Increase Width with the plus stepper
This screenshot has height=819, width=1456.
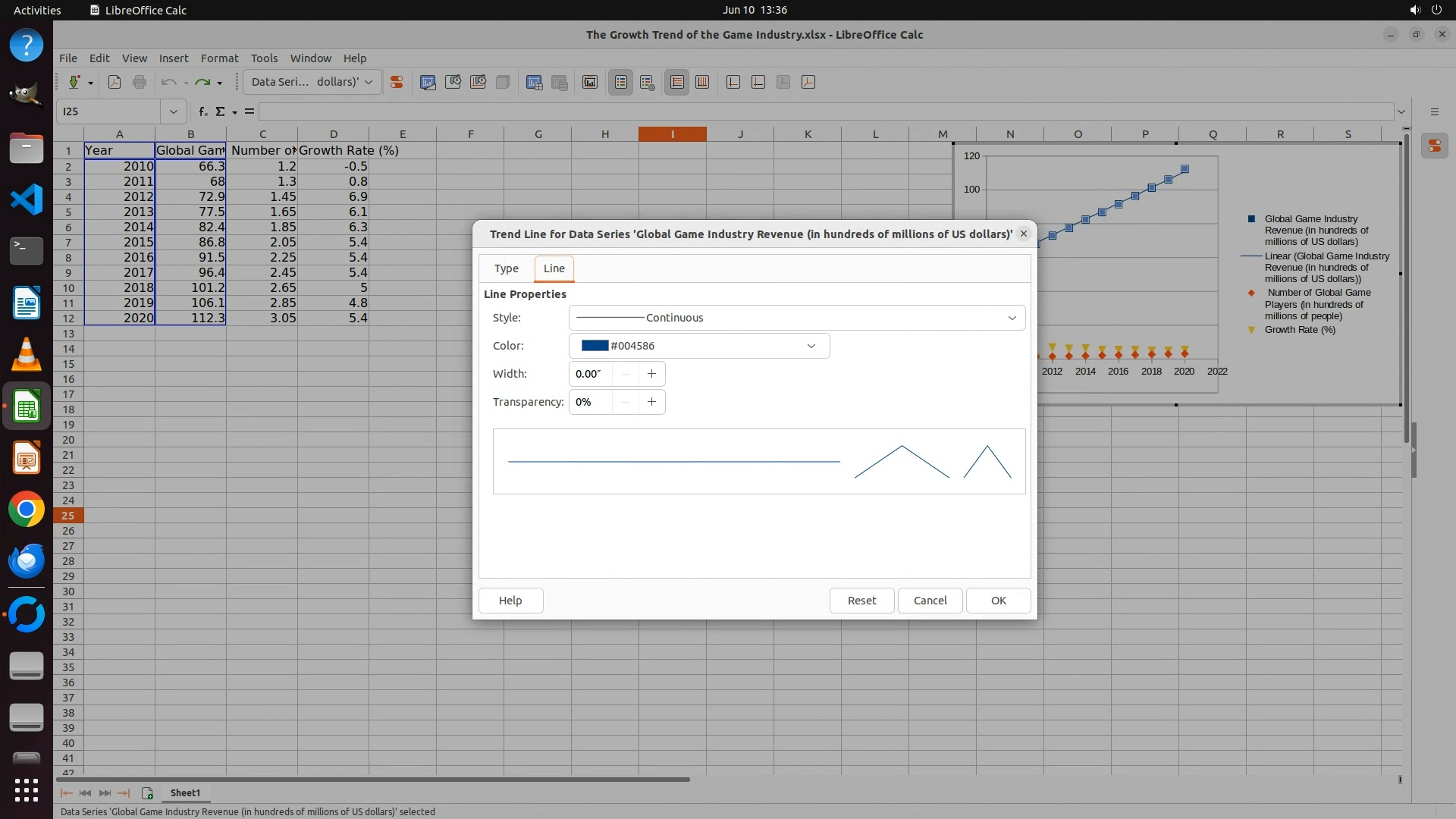pyautogui.click(x=651, y=374)
